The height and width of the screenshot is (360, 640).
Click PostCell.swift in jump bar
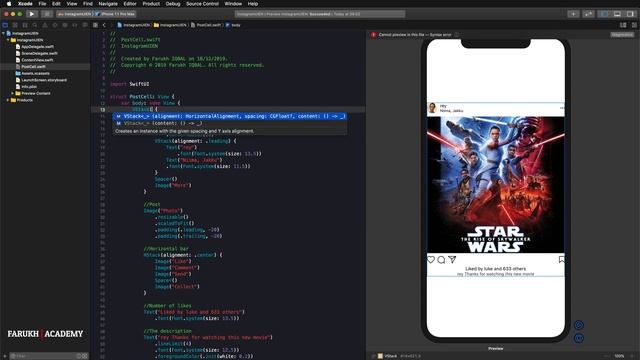[206, 25]
